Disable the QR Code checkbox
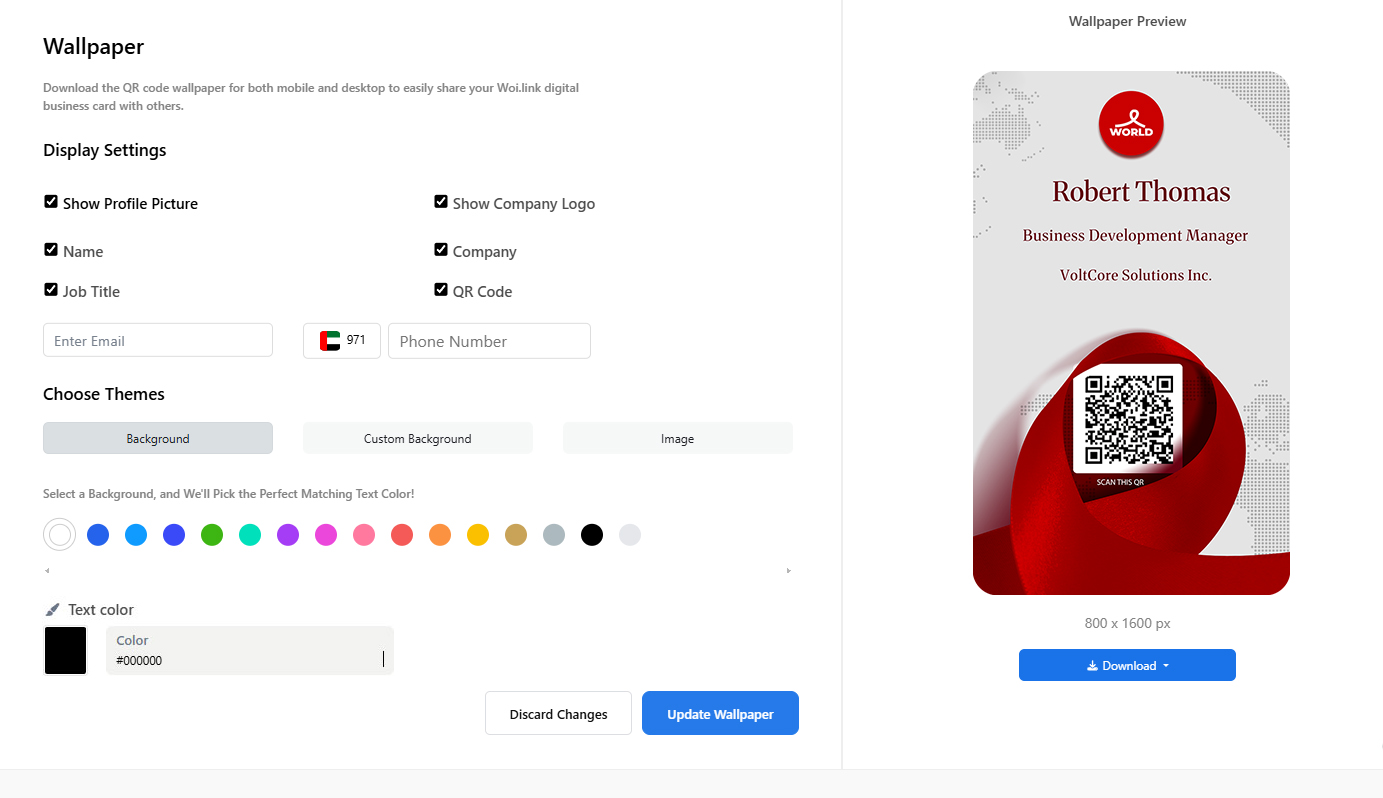Image resolution: width=1383 pixels, height=798 pixels. click(x=441, y=290)
